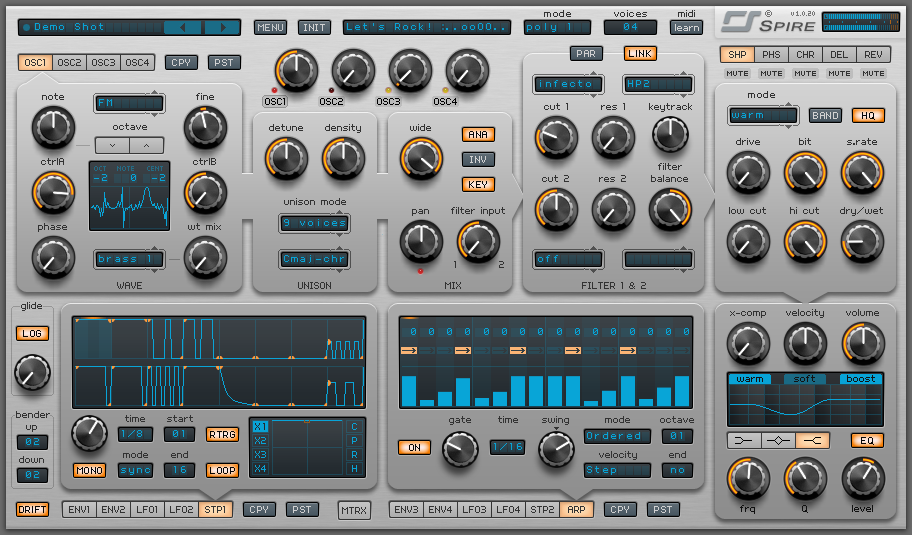Screen dimensions: 912x535
Task: Toggle the ANA analog mode button
Action: [478, 134]
